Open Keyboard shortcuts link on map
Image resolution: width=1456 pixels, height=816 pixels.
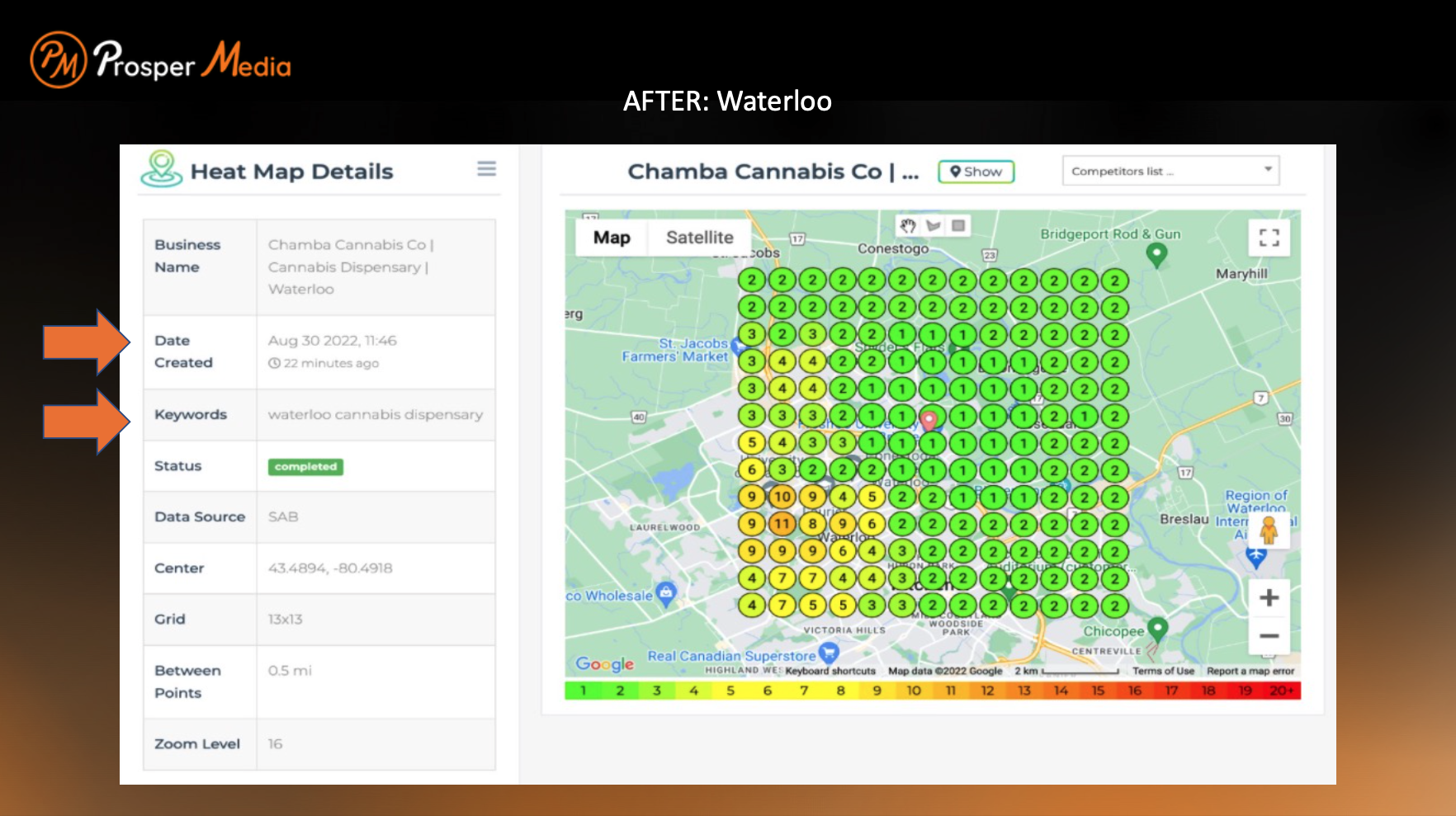(x=830, y=671)
